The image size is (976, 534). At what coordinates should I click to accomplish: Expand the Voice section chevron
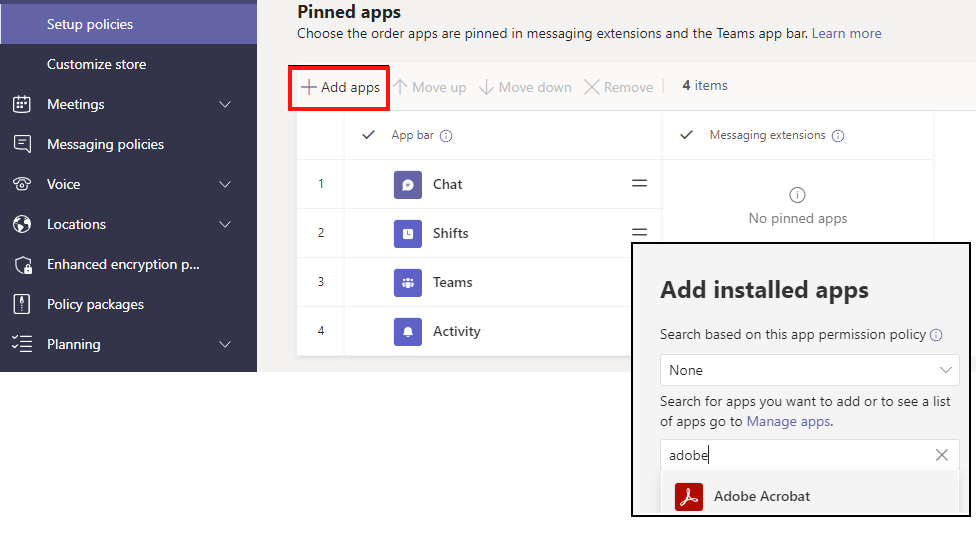click(x=225, y=184)
